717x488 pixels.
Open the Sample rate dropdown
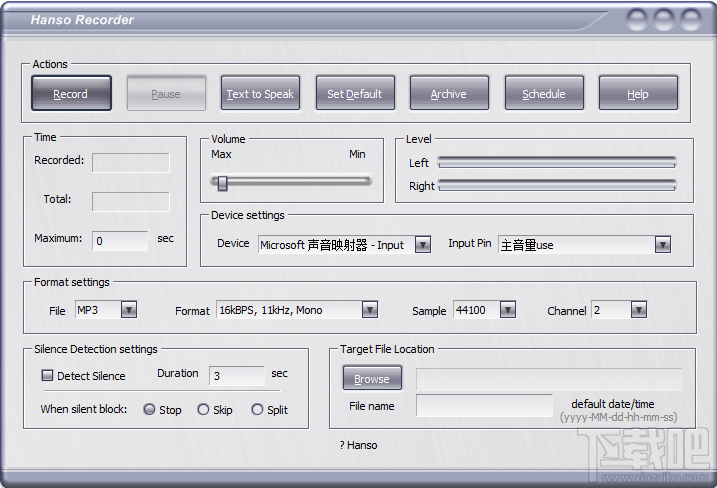point(508,310)
